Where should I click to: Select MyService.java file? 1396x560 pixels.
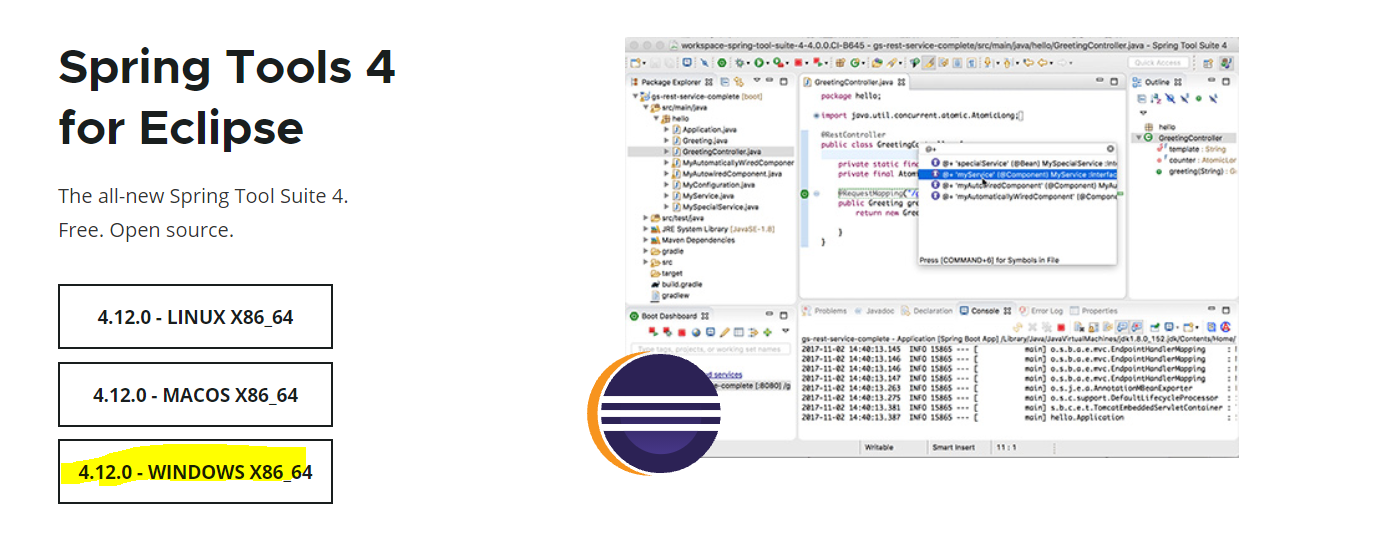(x=703, y=196)
